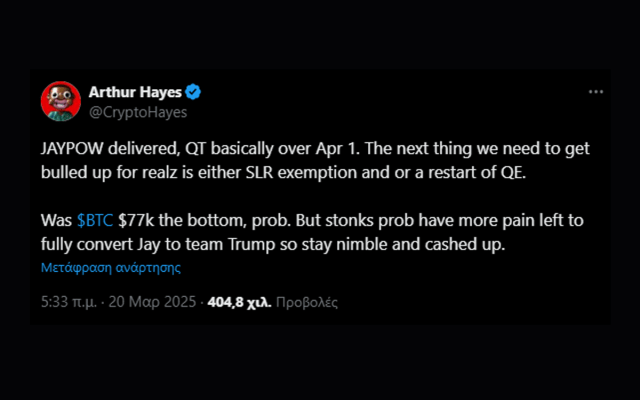Open the tweet's three-dot more options menu
The height and width of the screenshot is (400, 640).
point(596,92)
